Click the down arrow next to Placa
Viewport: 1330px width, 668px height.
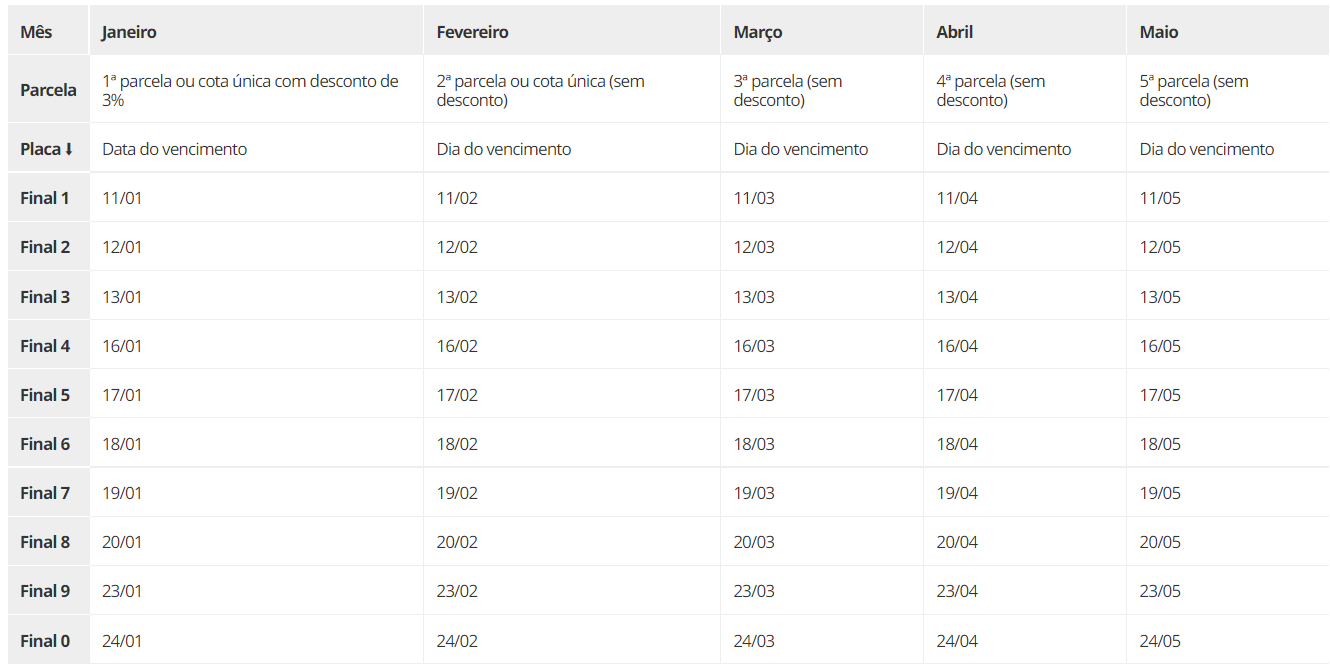69,149
